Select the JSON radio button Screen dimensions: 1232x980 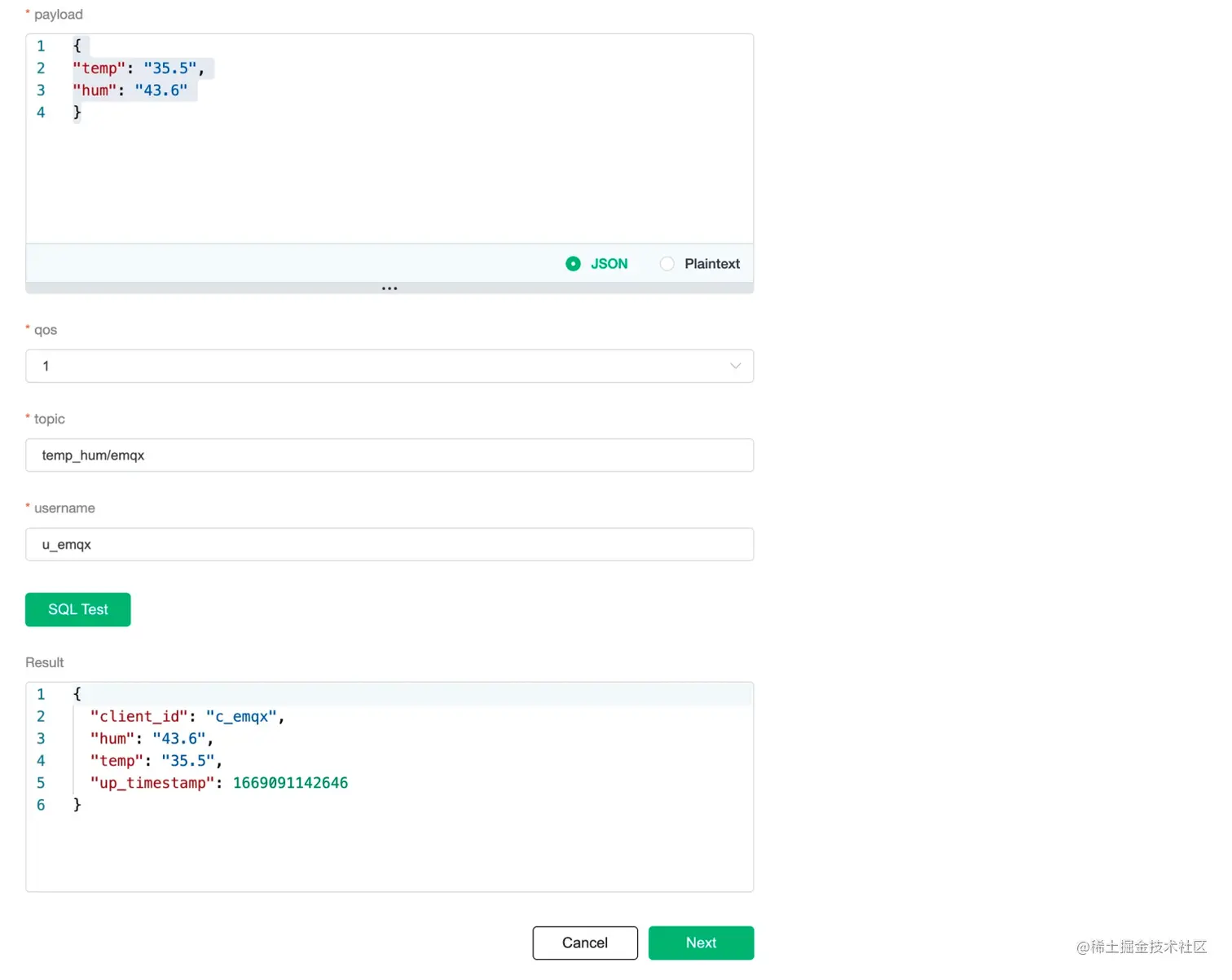pos(574,264)
